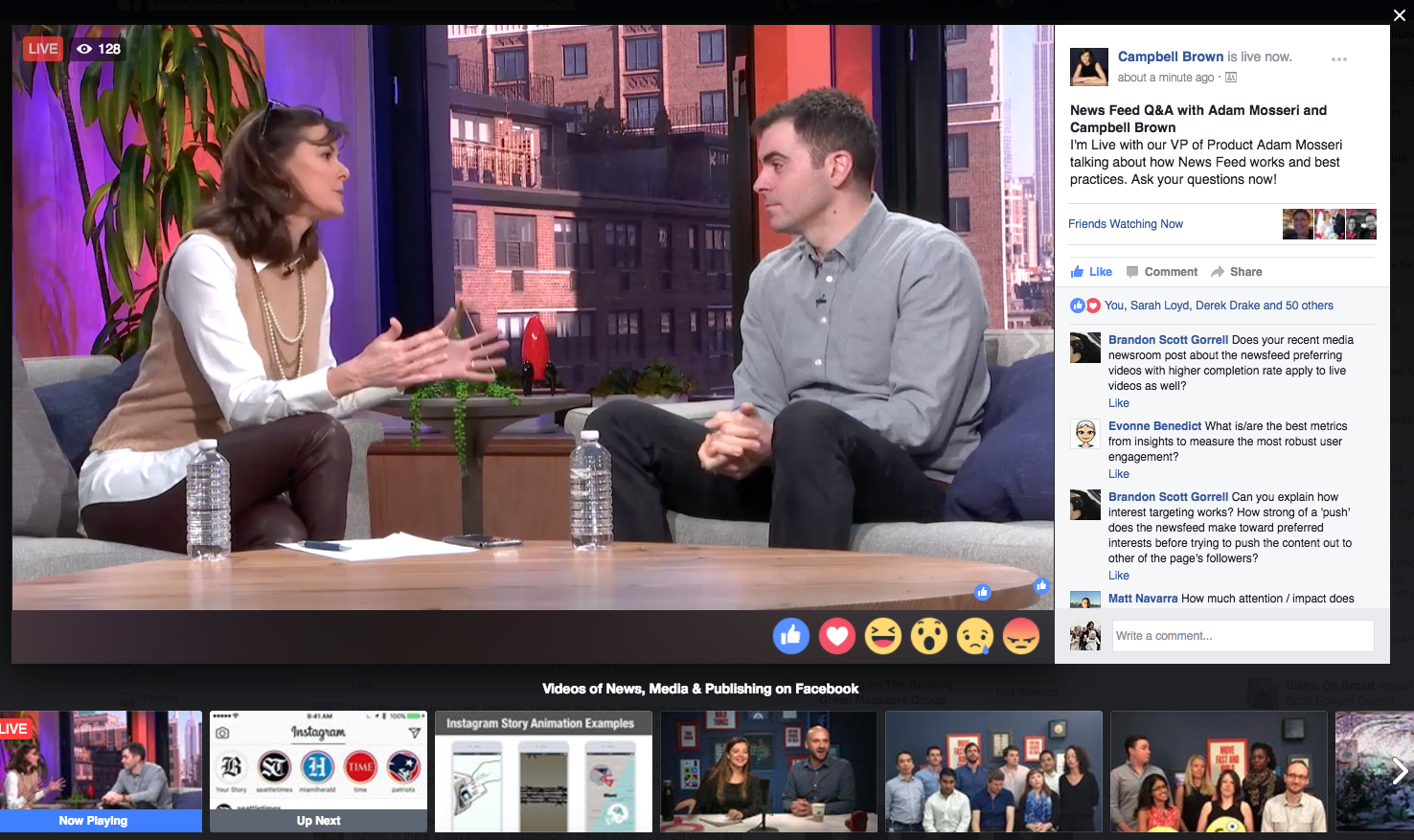Open the video thumbnail of two hosts at a desk
This screenshot has height=840, width=1414.
(768, 771)
